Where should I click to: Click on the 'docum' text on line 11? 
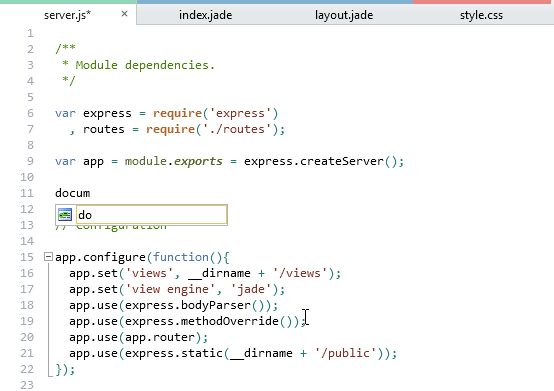[x=72, y=193]
